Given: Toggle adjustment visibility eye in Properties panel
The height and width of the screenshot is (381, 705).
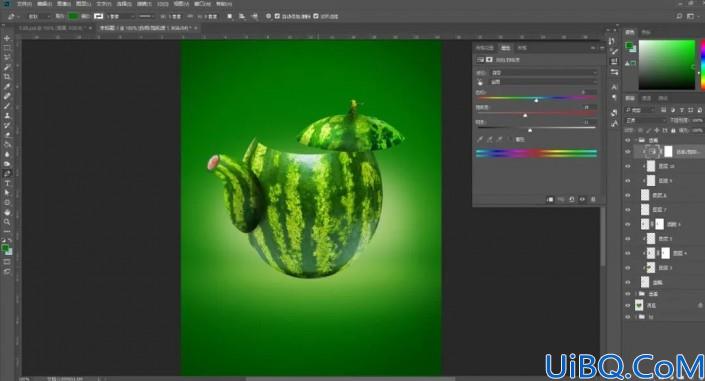Looking at the screenshot, I should (x=582, y=199).
